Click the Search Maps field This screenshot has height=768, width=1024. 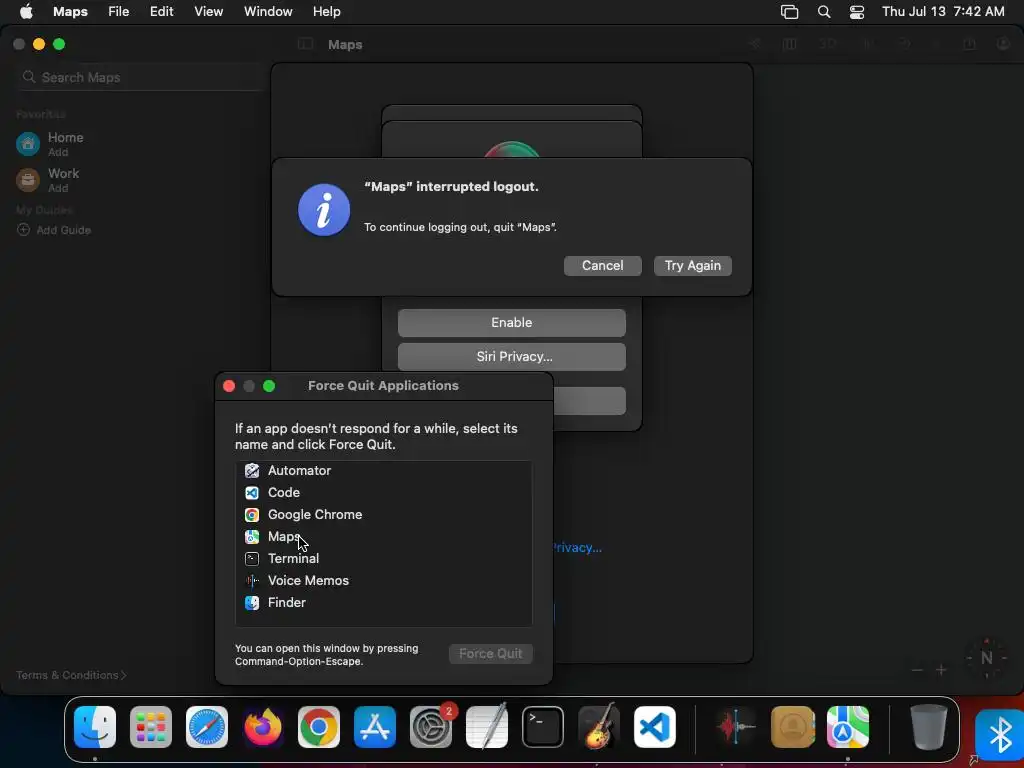[138, 77]
